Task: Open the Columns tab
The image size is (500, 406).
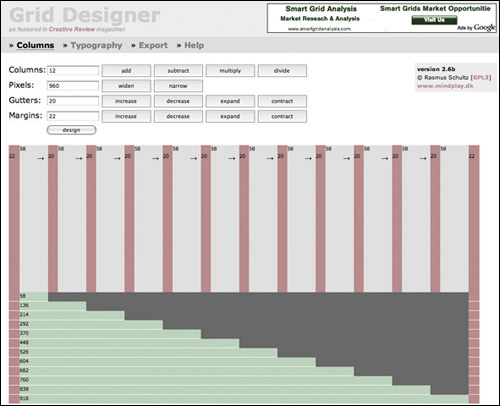Action: pos(35,45)
